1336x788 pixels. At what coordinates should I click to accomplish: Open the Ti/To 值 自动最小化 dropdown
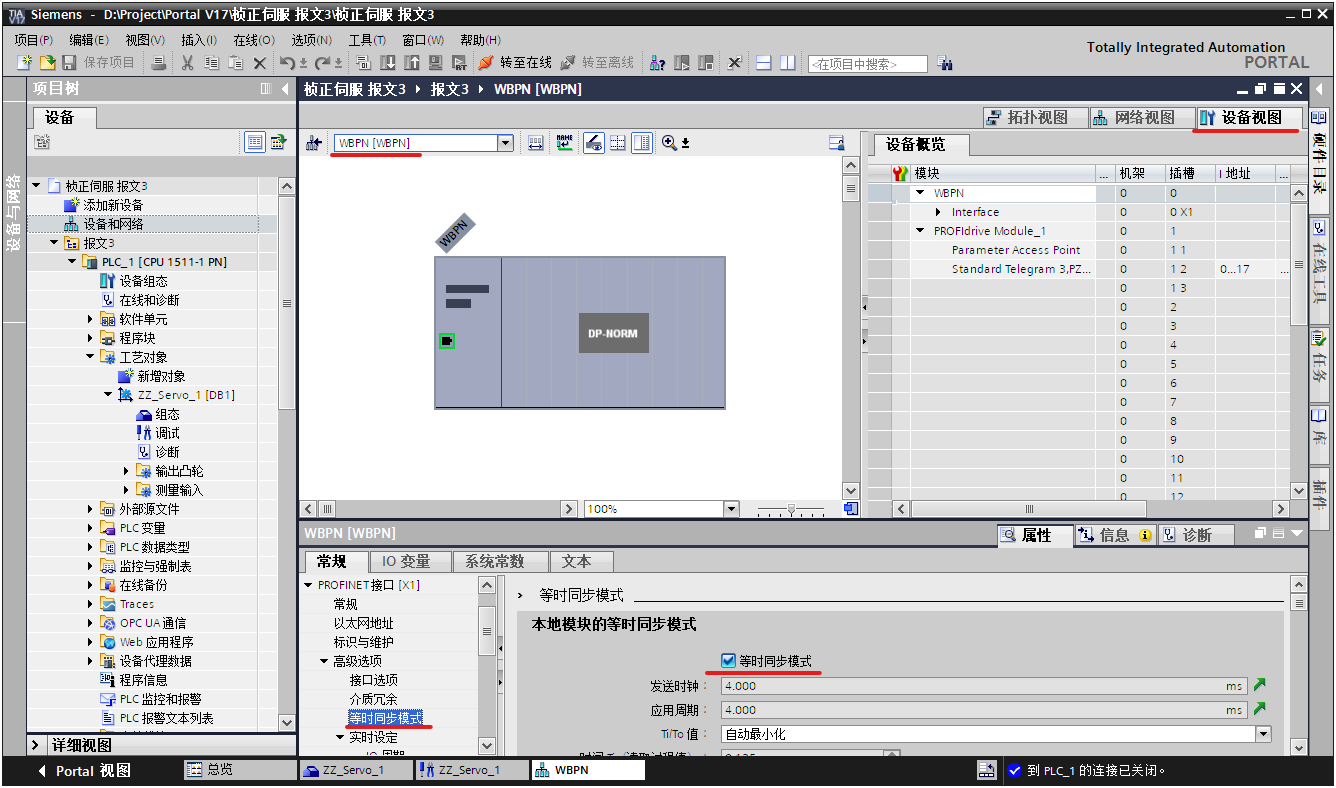[1264, 734]
